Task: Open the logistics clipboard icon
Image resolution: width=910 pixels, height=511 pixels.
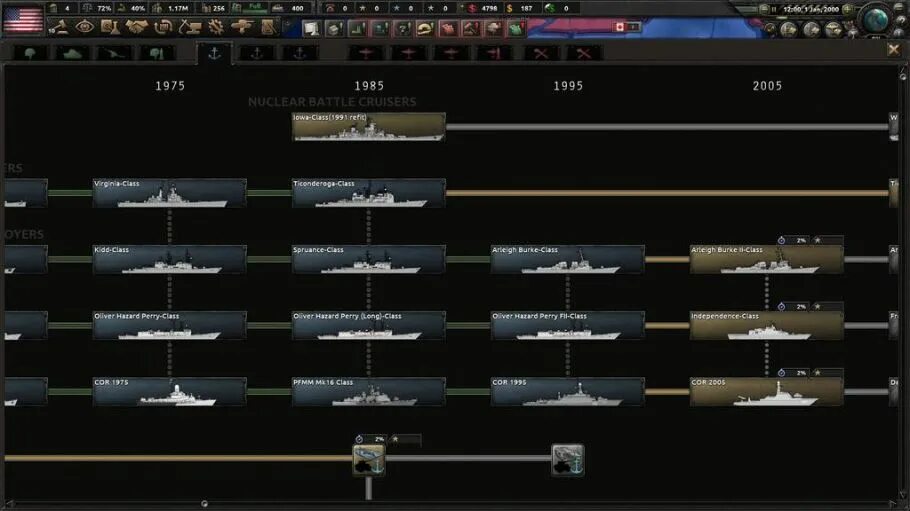Action: tap(268, 27)
